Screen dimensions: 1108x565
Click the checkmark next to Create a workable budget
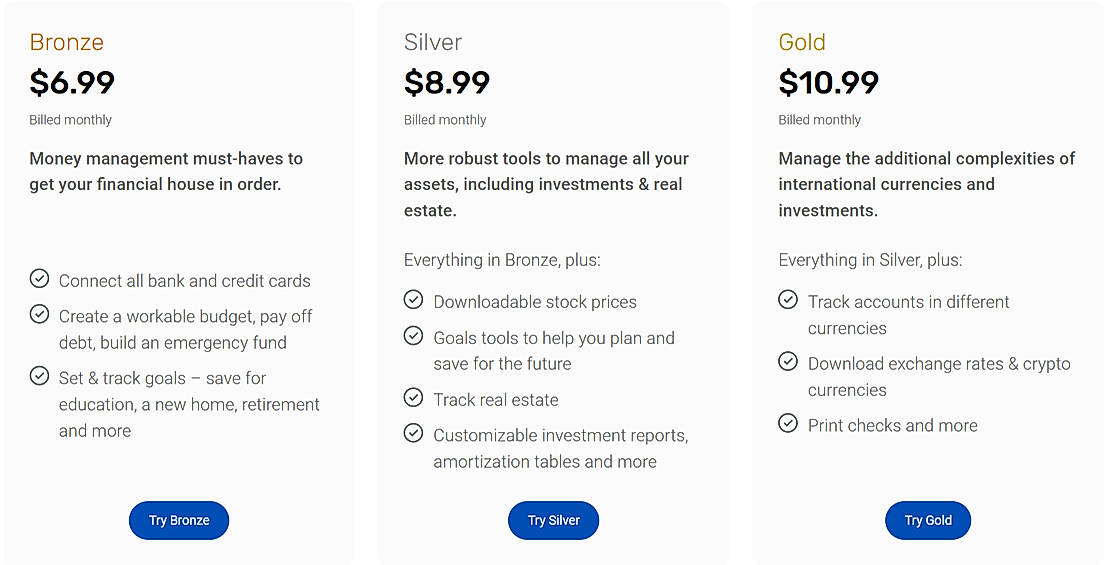[39, 314]
